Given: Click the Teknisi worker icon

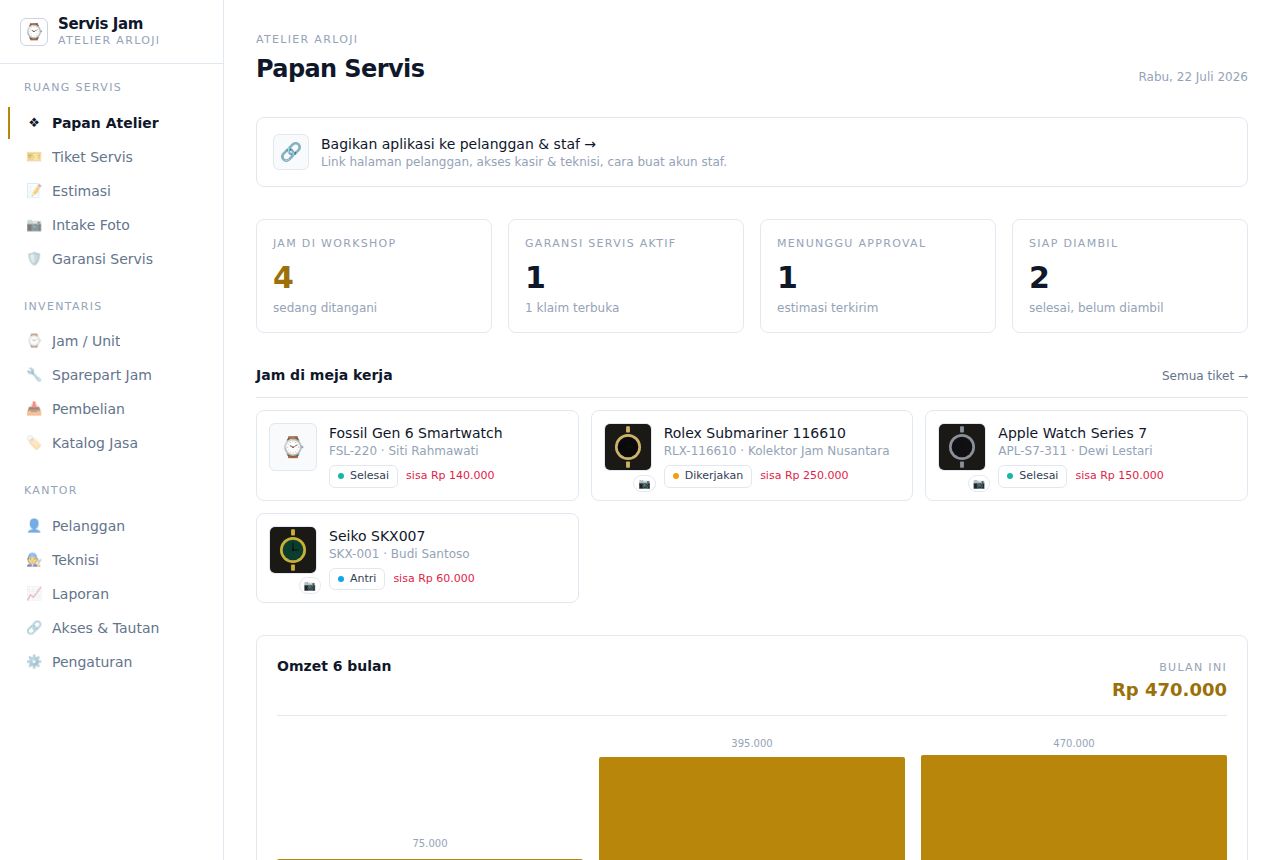Looking at the screenshot, I should click(x=34, y=560).
